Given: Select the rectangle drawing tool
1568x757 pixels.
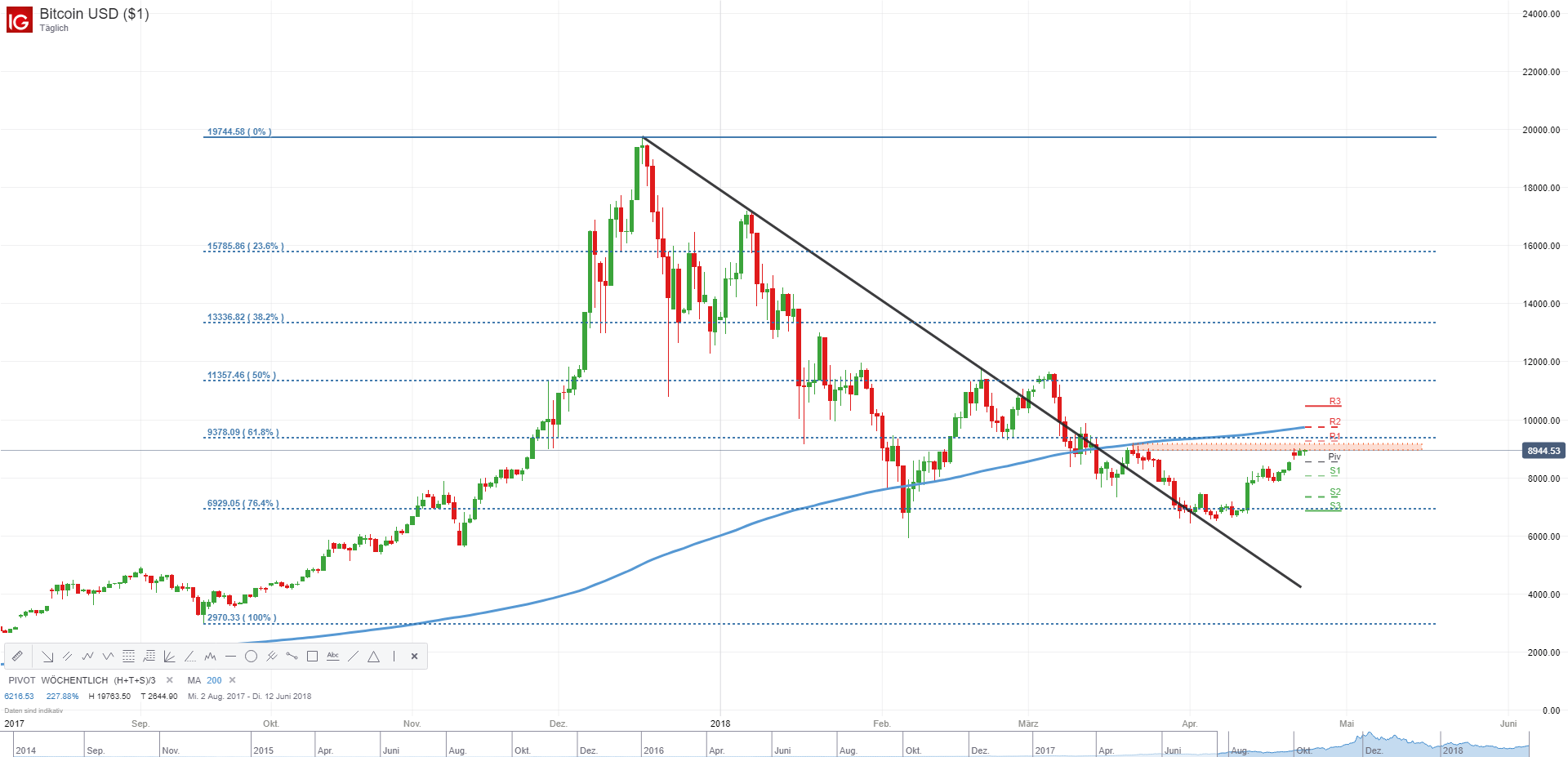Looking at the screenshot, I should [x=312, y=656].
